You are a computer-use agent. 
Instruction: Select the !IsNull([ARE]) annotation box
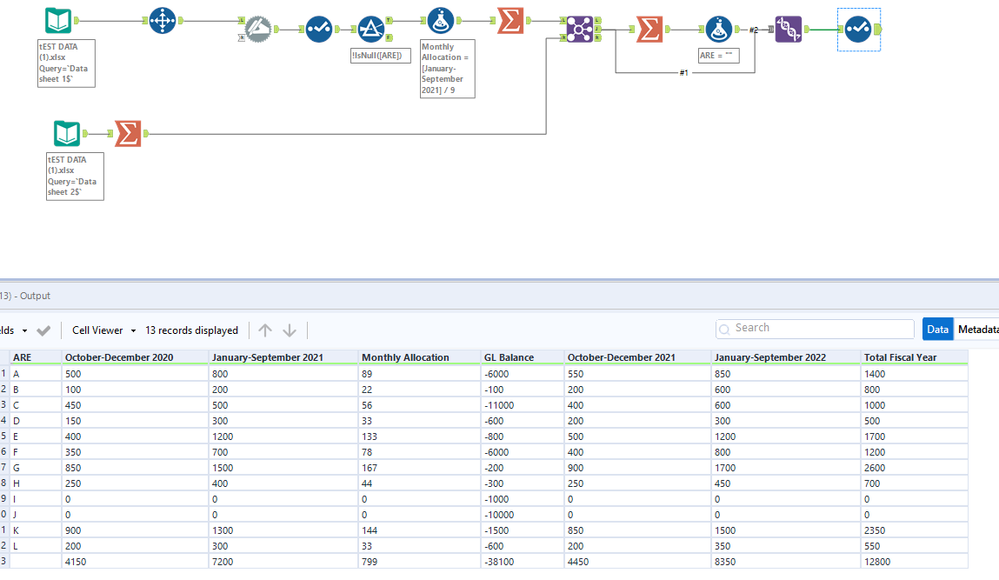point(380,55)
